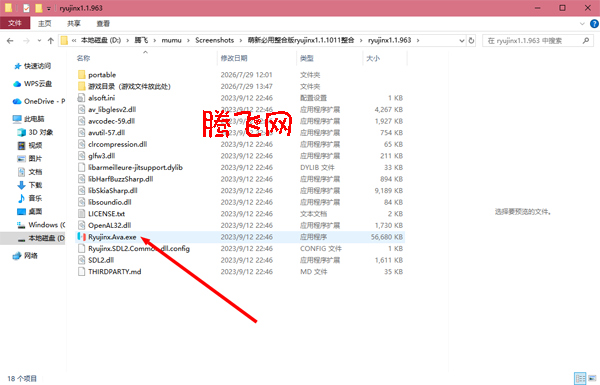Select the alsoft.ini file icon

click(x=81, y=98)
